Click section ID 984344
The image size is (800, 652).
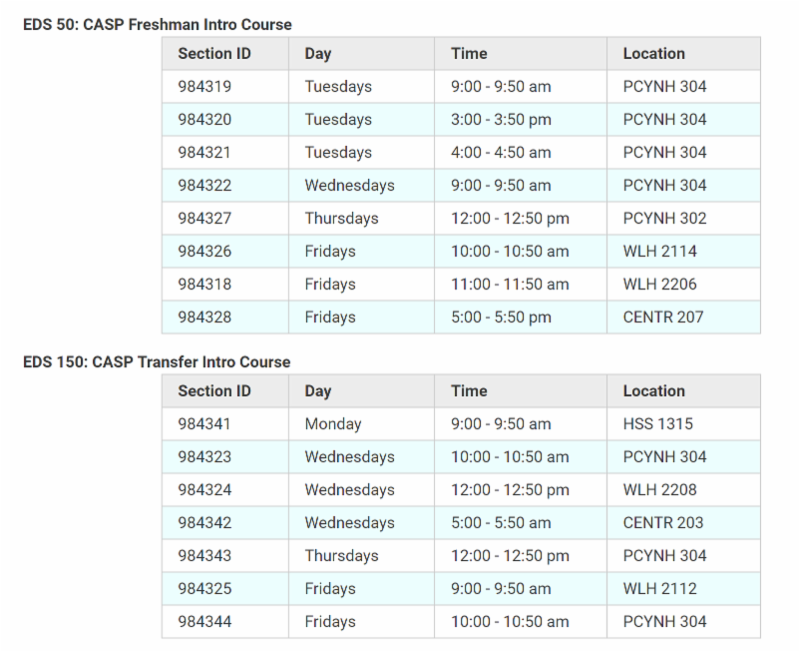pos(205,622)
